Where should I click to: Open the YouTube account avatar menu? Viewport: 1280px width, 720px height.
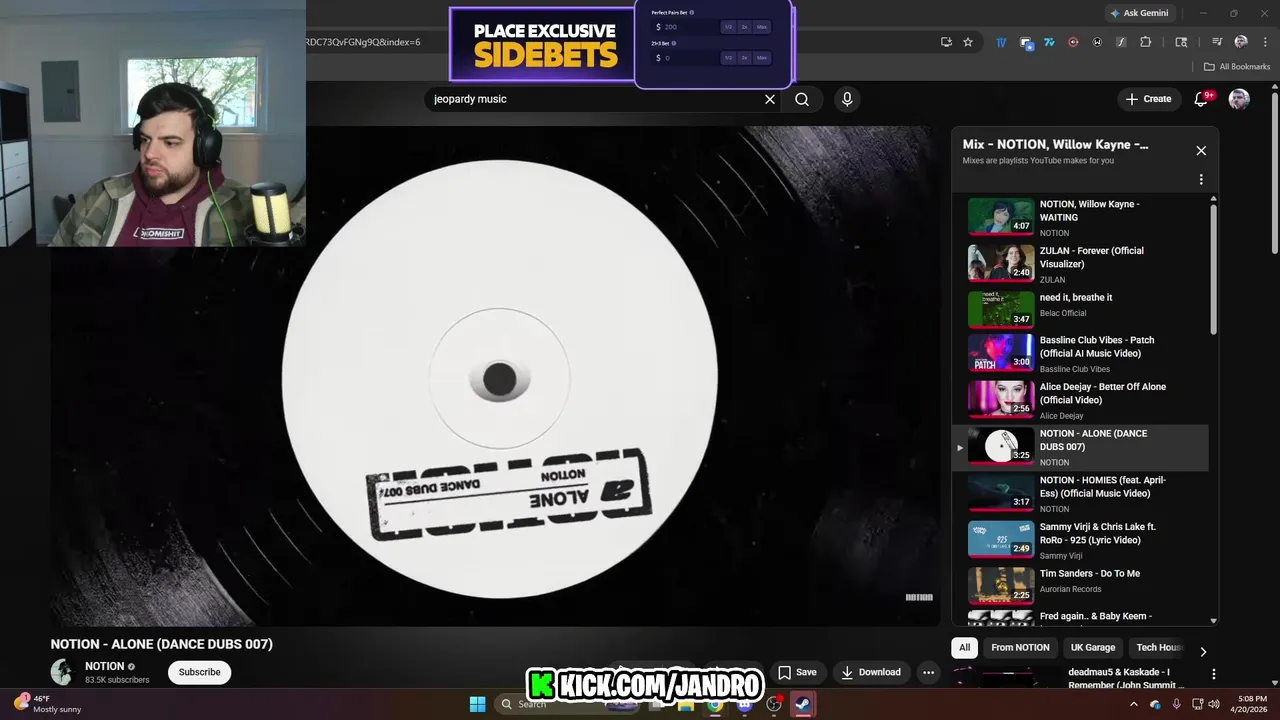click(x=1239, y=99)
